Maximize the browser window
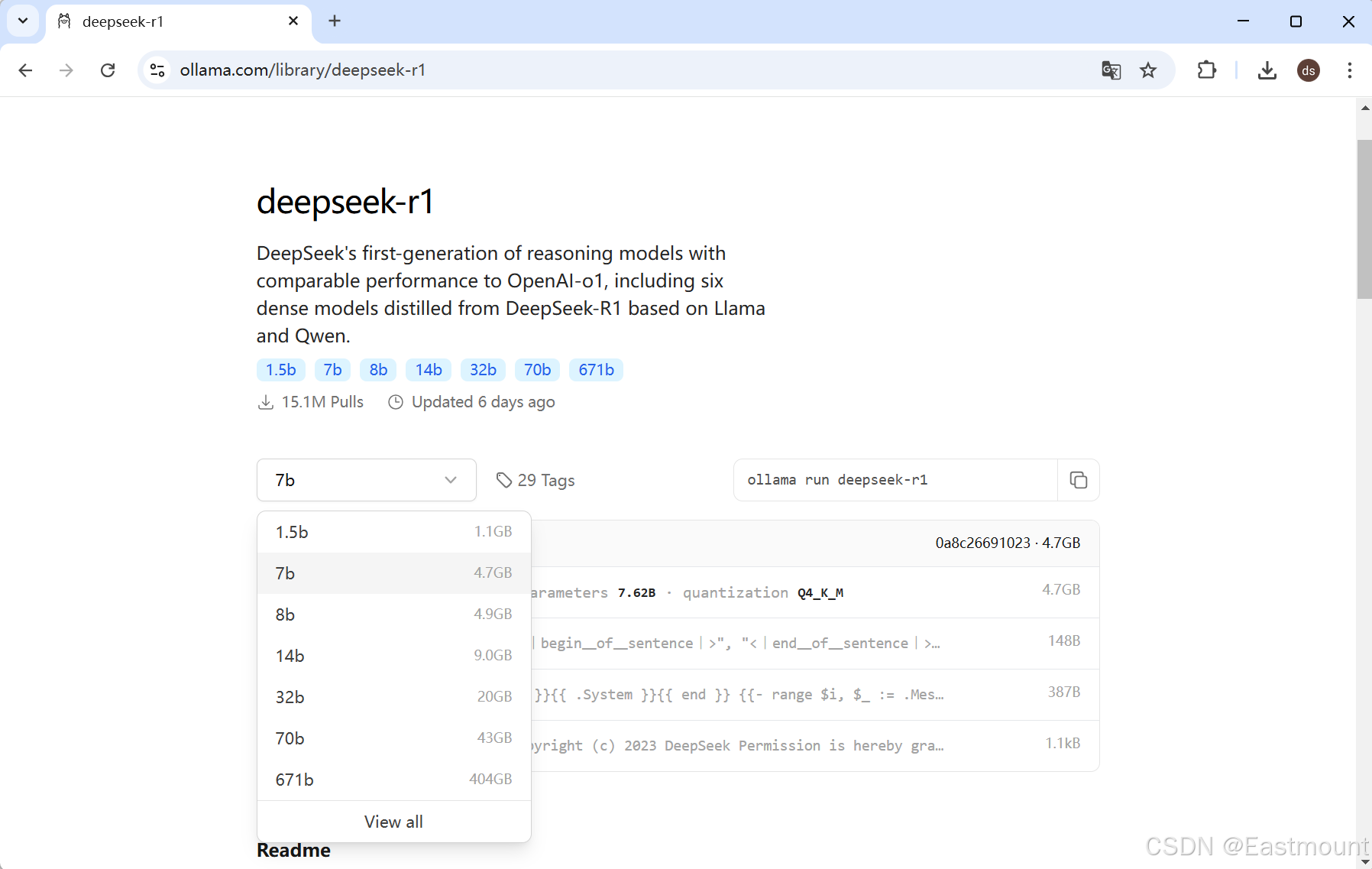Screen dimensions: 1372x869 coord(1296,21)
